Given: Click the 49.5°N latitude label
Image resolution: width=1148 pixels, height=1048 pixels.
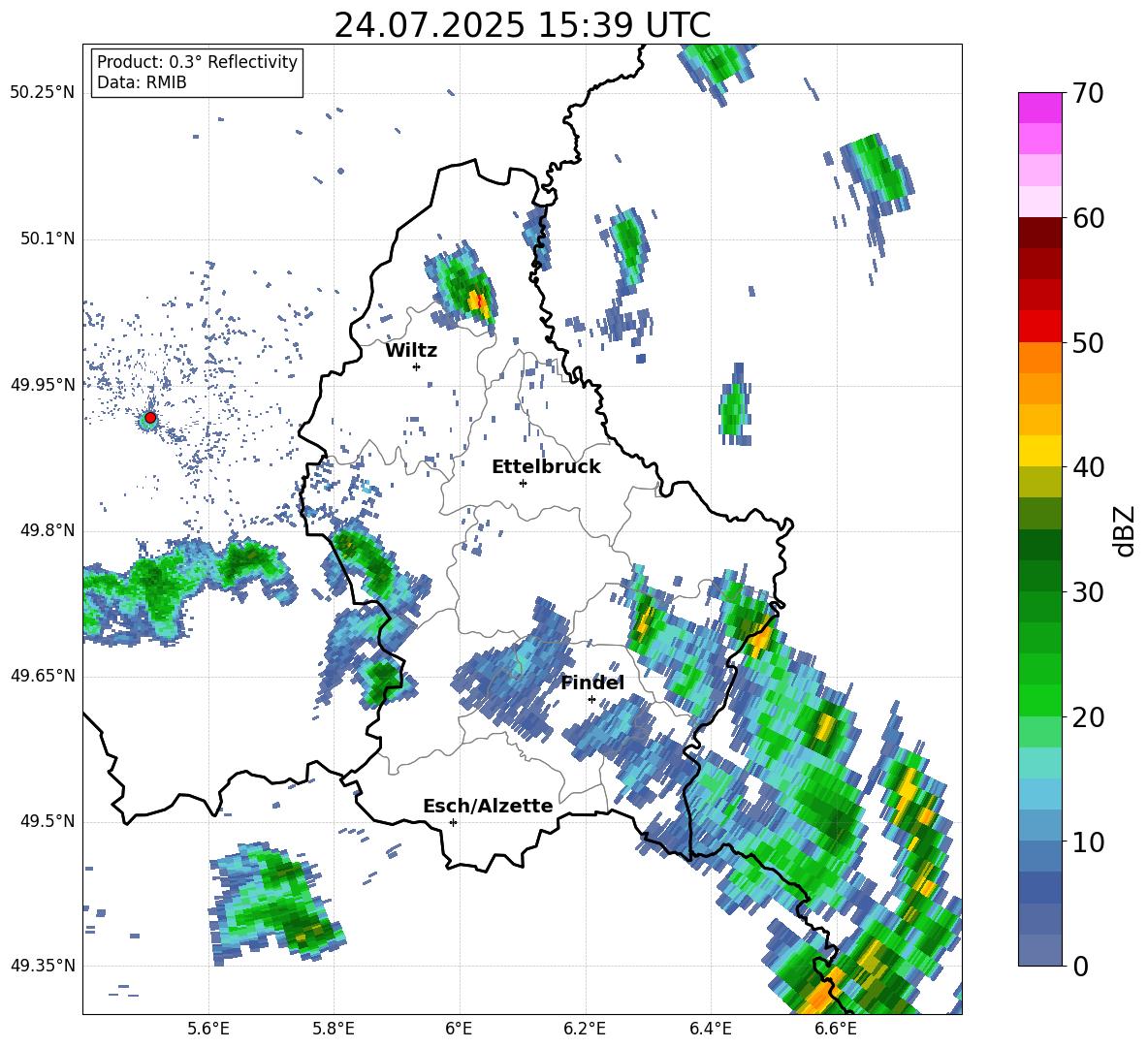Looking at the screenshot, I should point(47,821).
